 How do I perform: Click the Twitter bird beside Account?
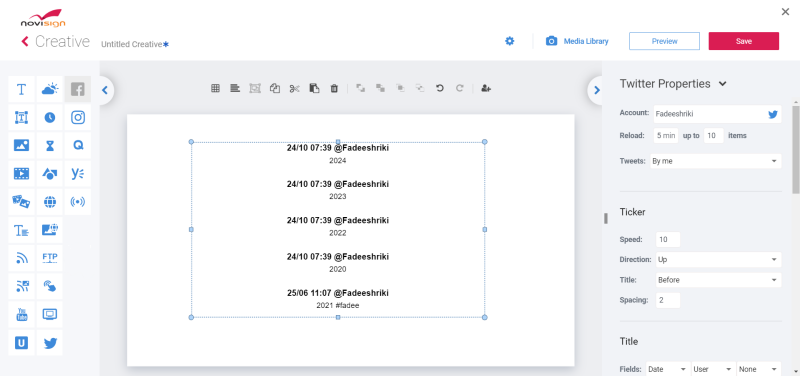pyautogui.click(x=773, y=114)
